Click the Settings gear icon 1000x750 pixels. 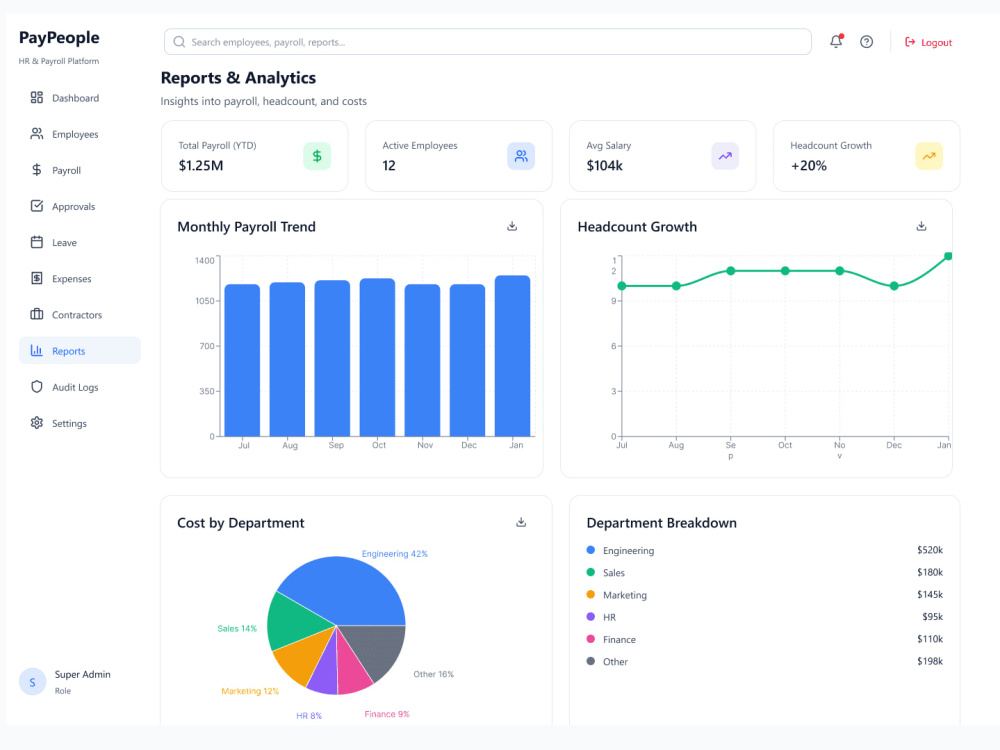coord(37,423)
